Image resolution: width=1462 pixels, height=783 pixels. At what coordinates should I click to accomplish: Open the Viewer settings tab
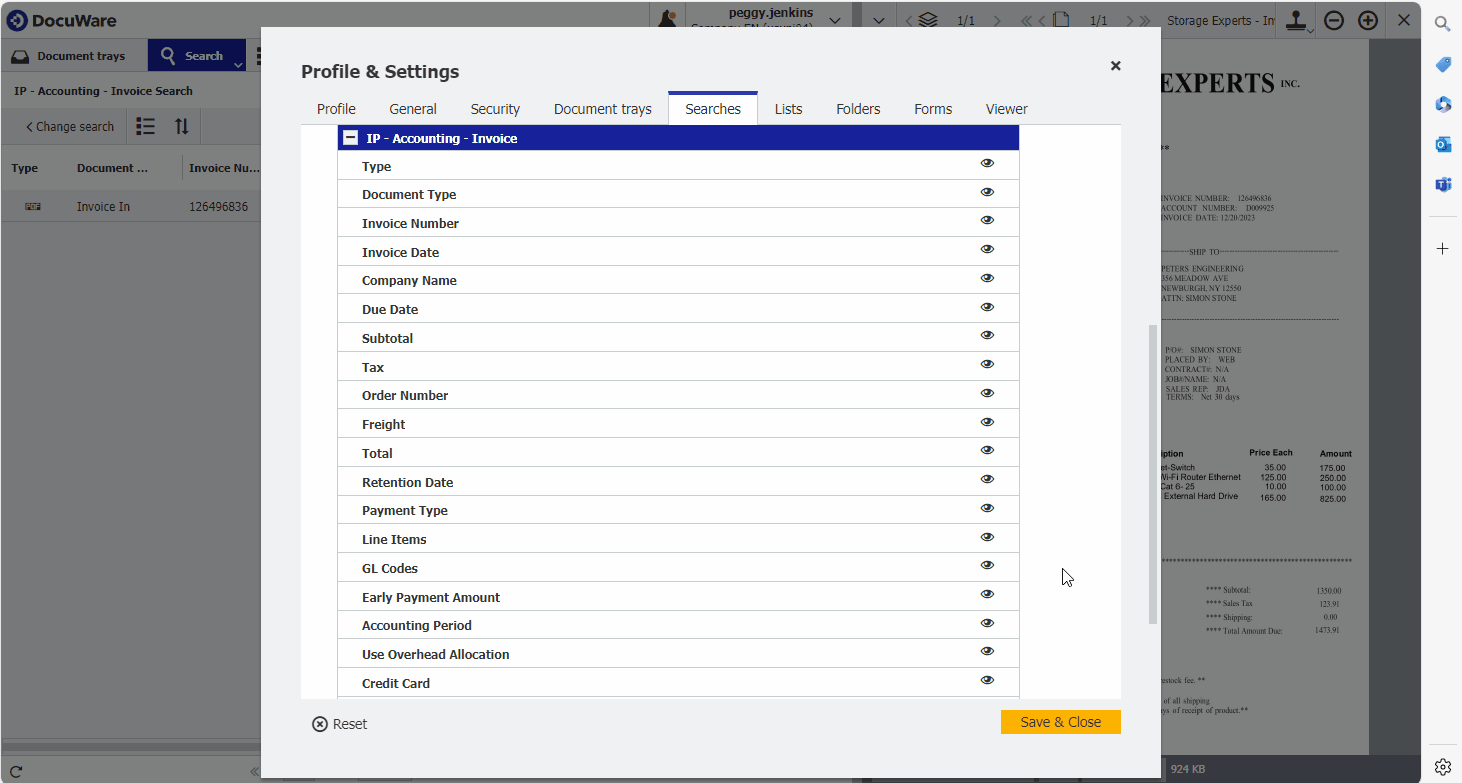pyautogui.click(x=1006, y=109)
